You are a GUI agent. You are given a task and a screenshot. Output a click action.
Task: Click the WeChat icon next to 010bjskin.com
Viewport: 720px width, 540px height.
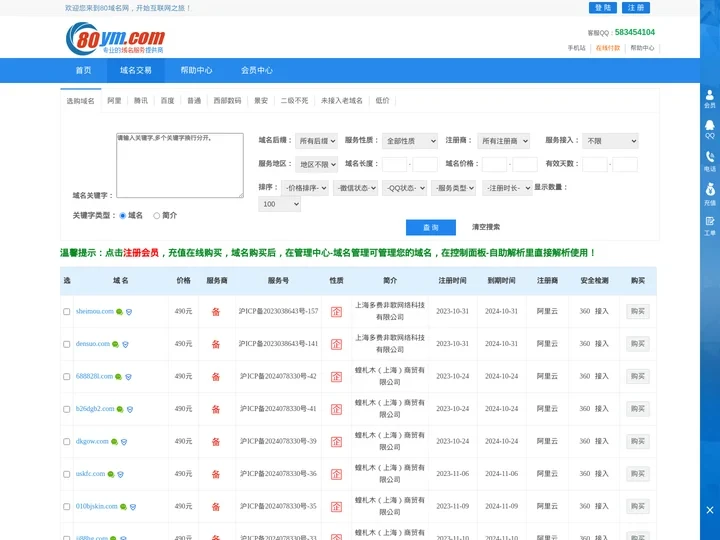(123, 507)
